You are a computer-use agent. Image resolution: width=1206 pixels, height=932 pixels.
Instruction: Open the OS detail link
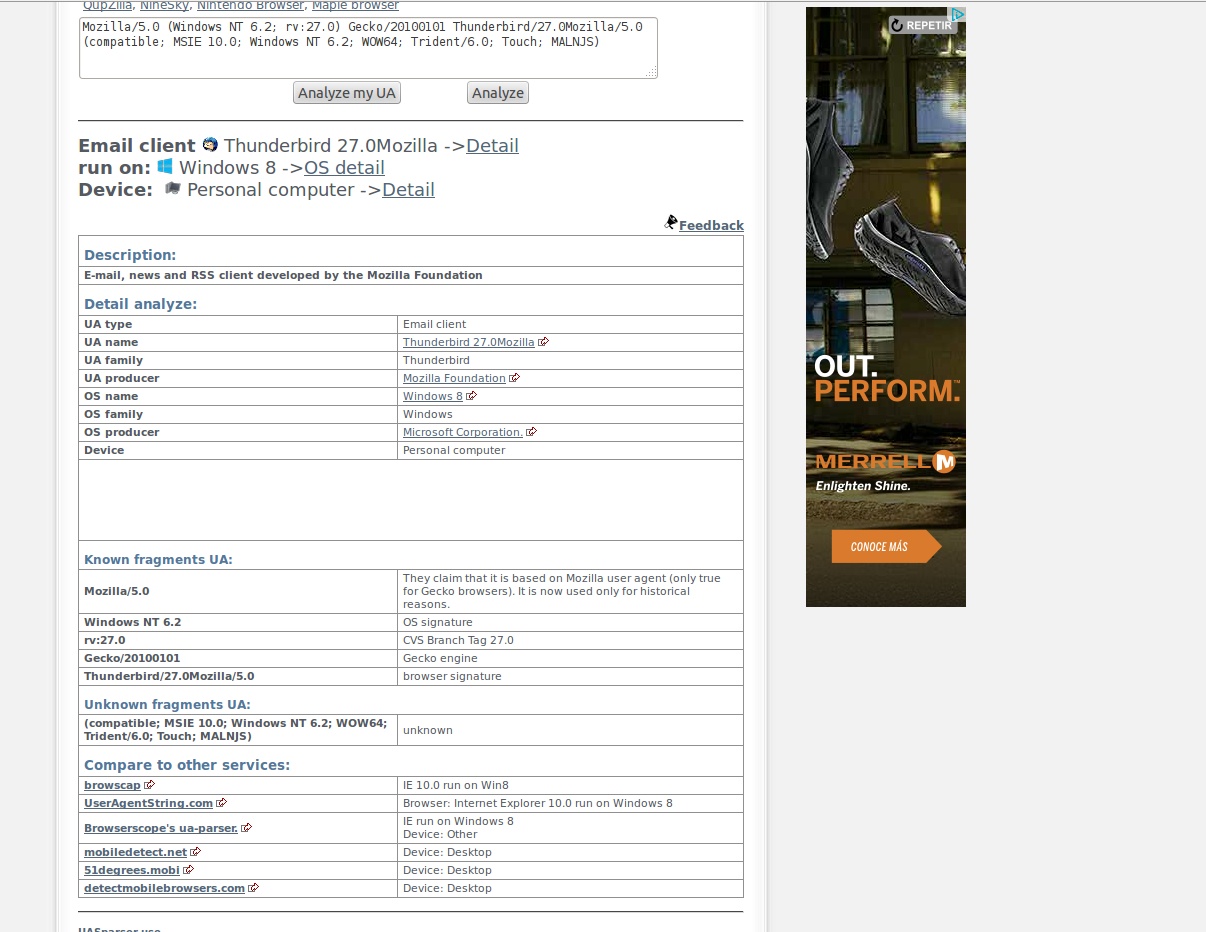tap(344, 168)
